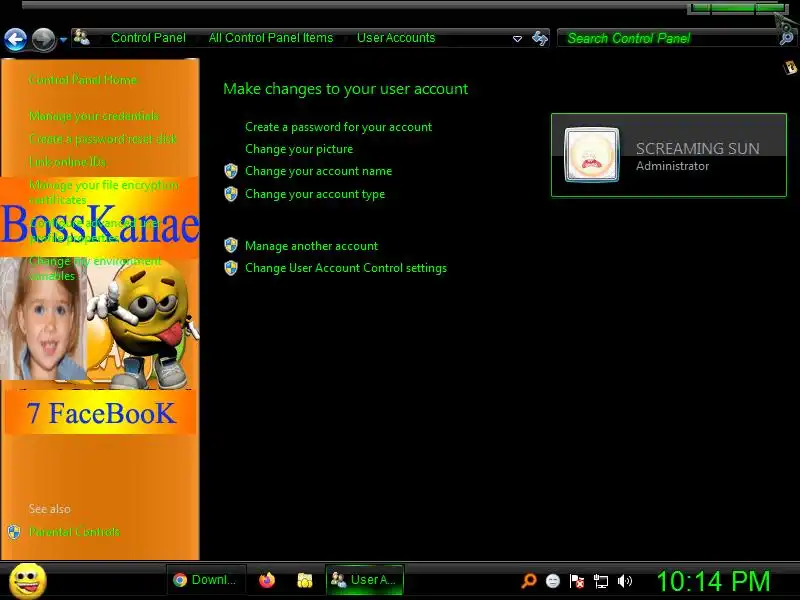Viewport: 800px width, 600px height.
Task: Go back with the blue Back arrow
Action: click(x=15, y=39)
